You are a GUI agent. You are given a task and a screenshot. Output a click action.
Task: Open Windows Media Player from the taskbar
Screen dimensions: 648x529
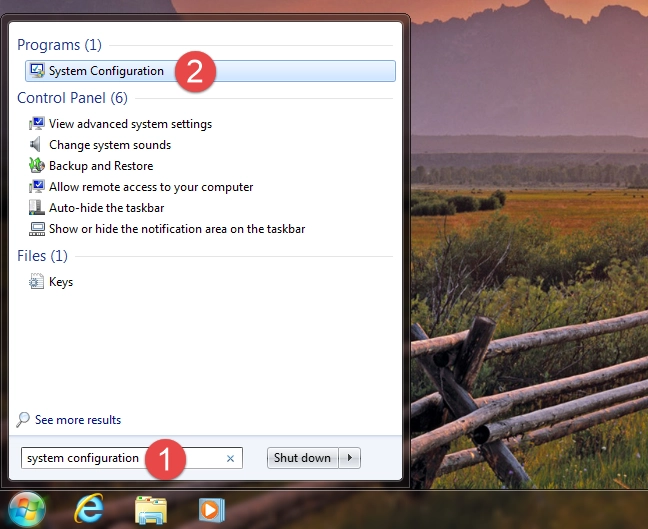[x=212, y=510]
